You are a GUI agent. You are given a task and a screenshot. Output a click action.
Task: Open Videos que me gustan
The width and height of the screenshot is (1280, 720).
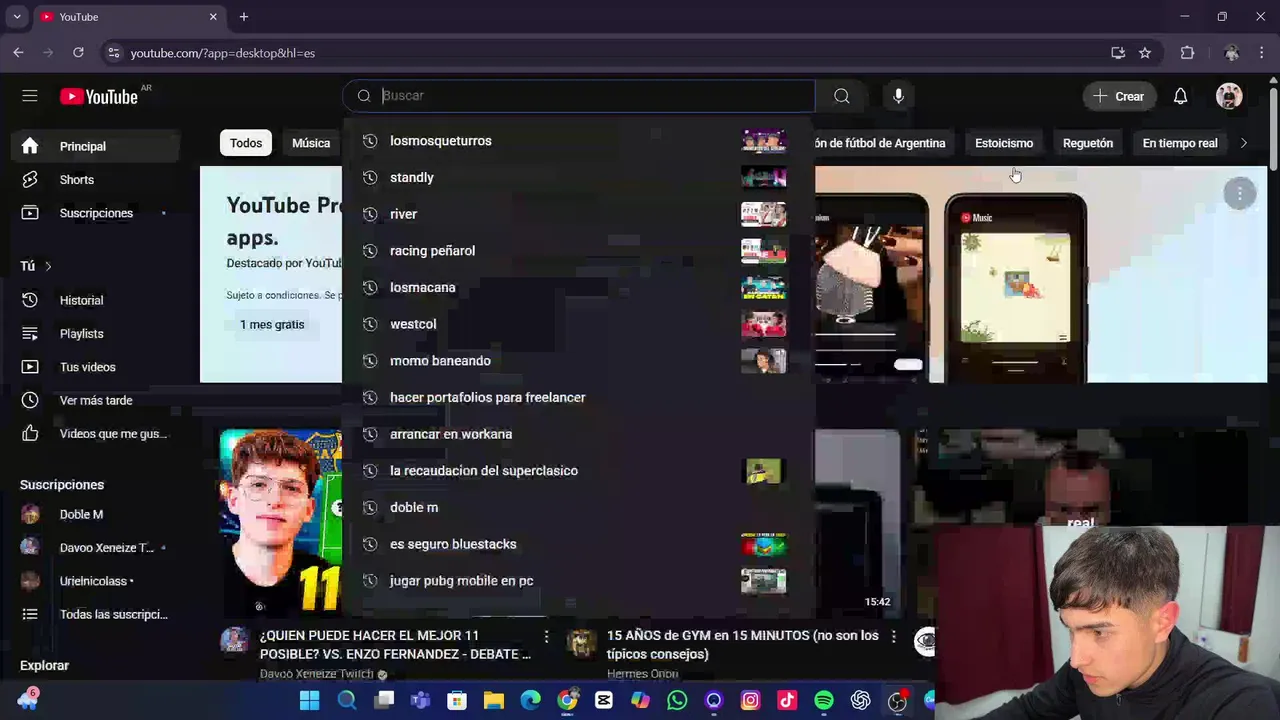coord(98,434)
